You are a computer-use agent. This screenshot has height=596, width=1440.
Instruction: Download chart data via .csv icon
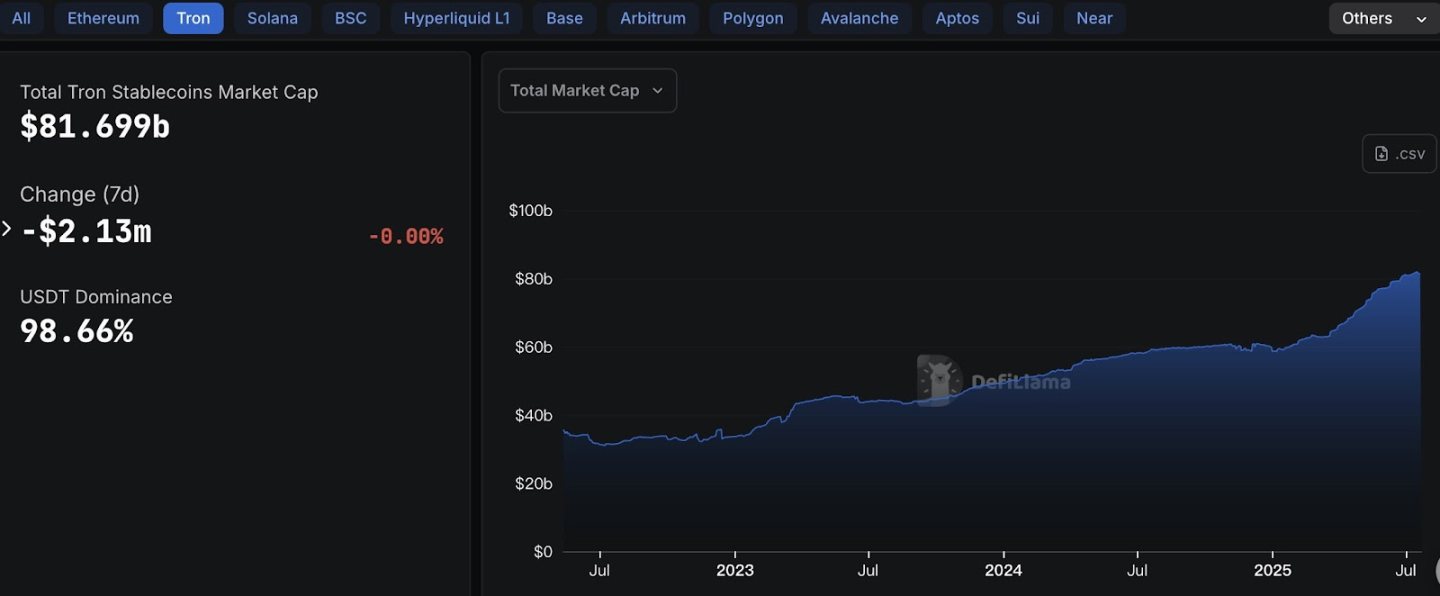pyautogui.click(x=1399, y=154)
